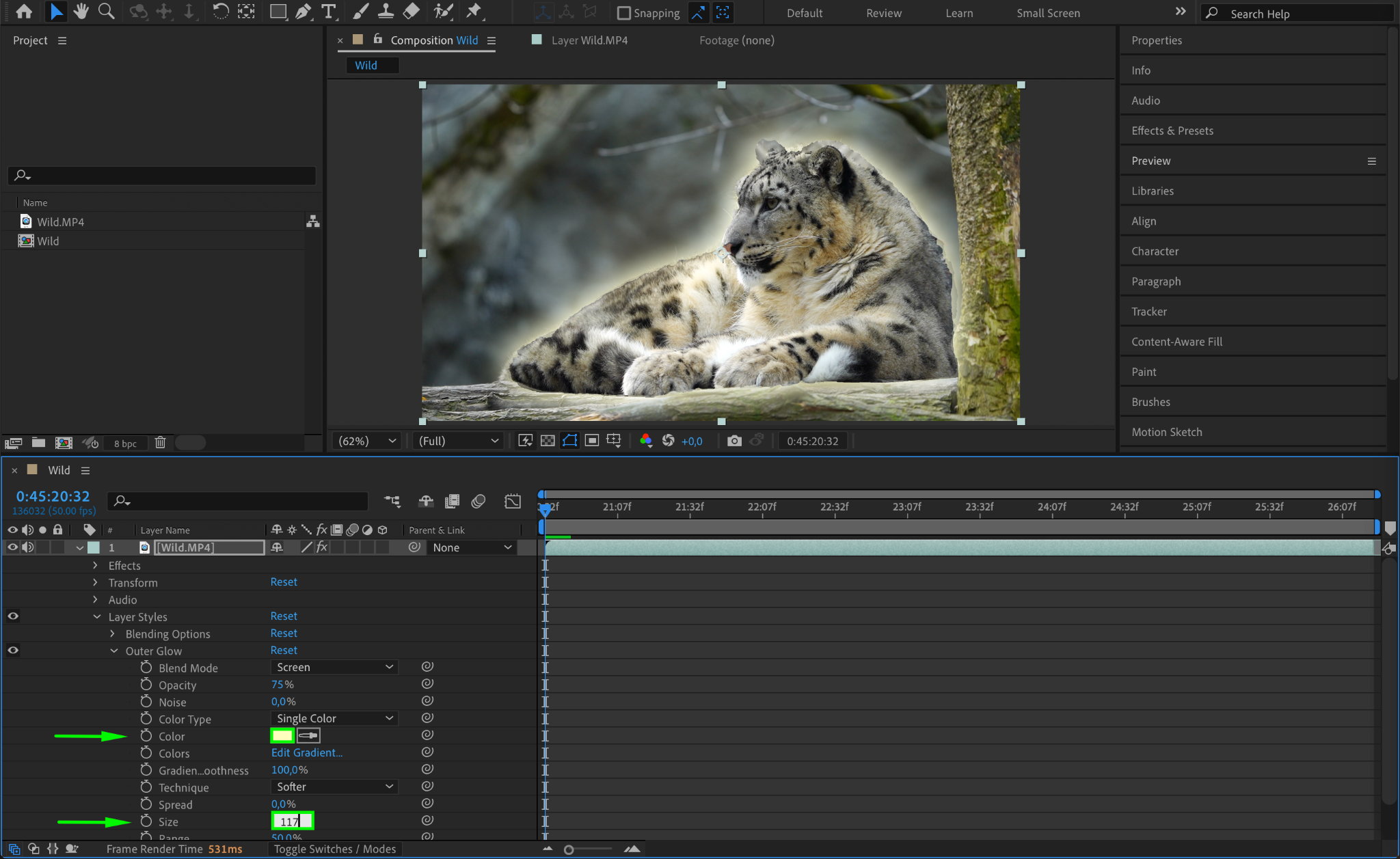Click Toggle Switches / Modes button
The width and height of the screenshot is (1400, 859).
(x=334, y=849)
